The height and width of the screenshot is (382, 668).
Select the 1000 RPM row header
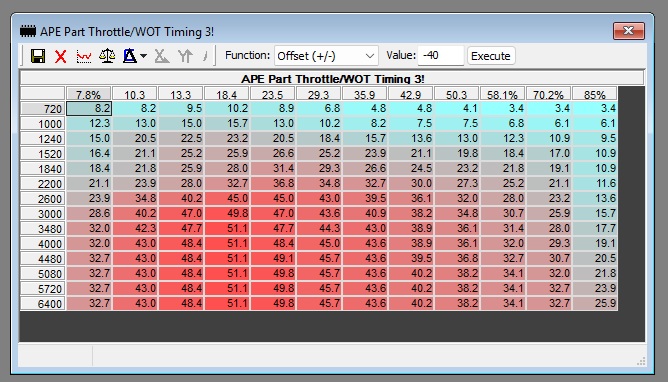43,124
